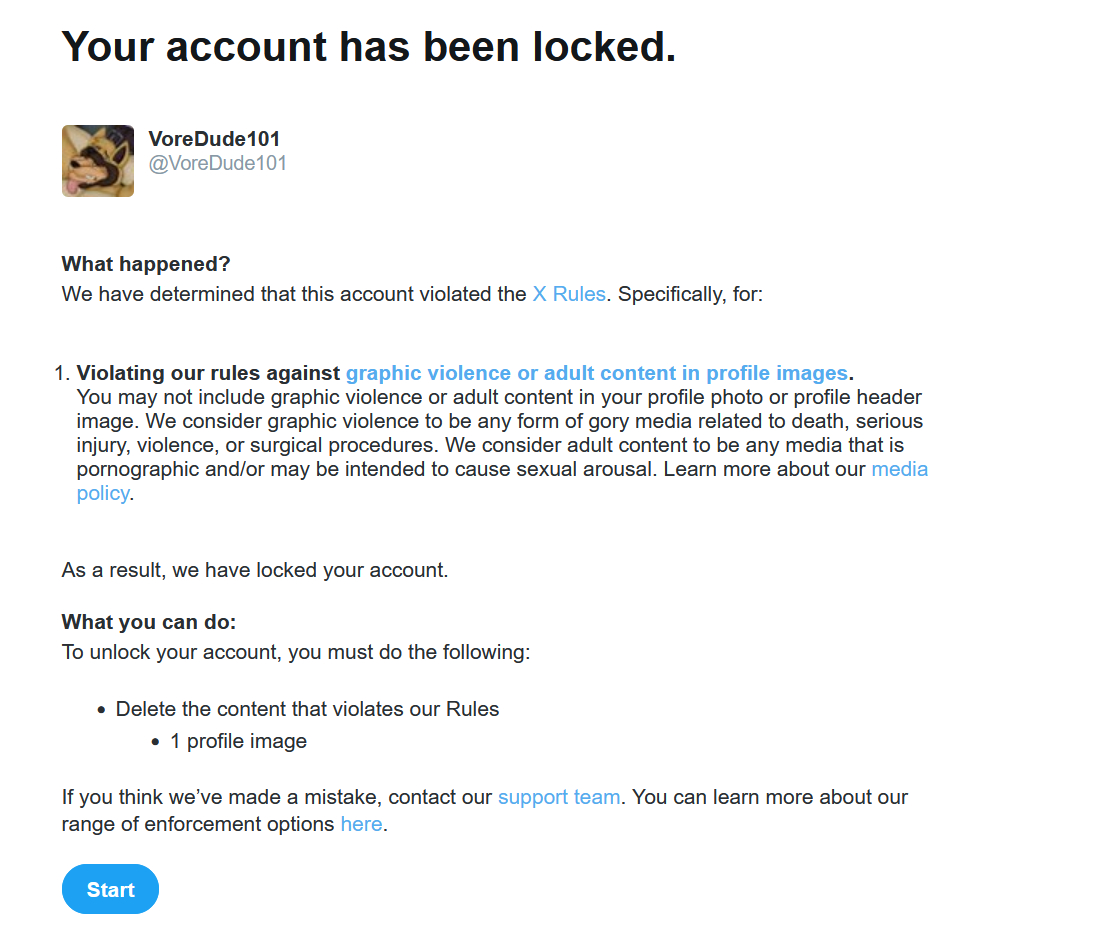
Task: Follow the media policy link
Action: 899,469
